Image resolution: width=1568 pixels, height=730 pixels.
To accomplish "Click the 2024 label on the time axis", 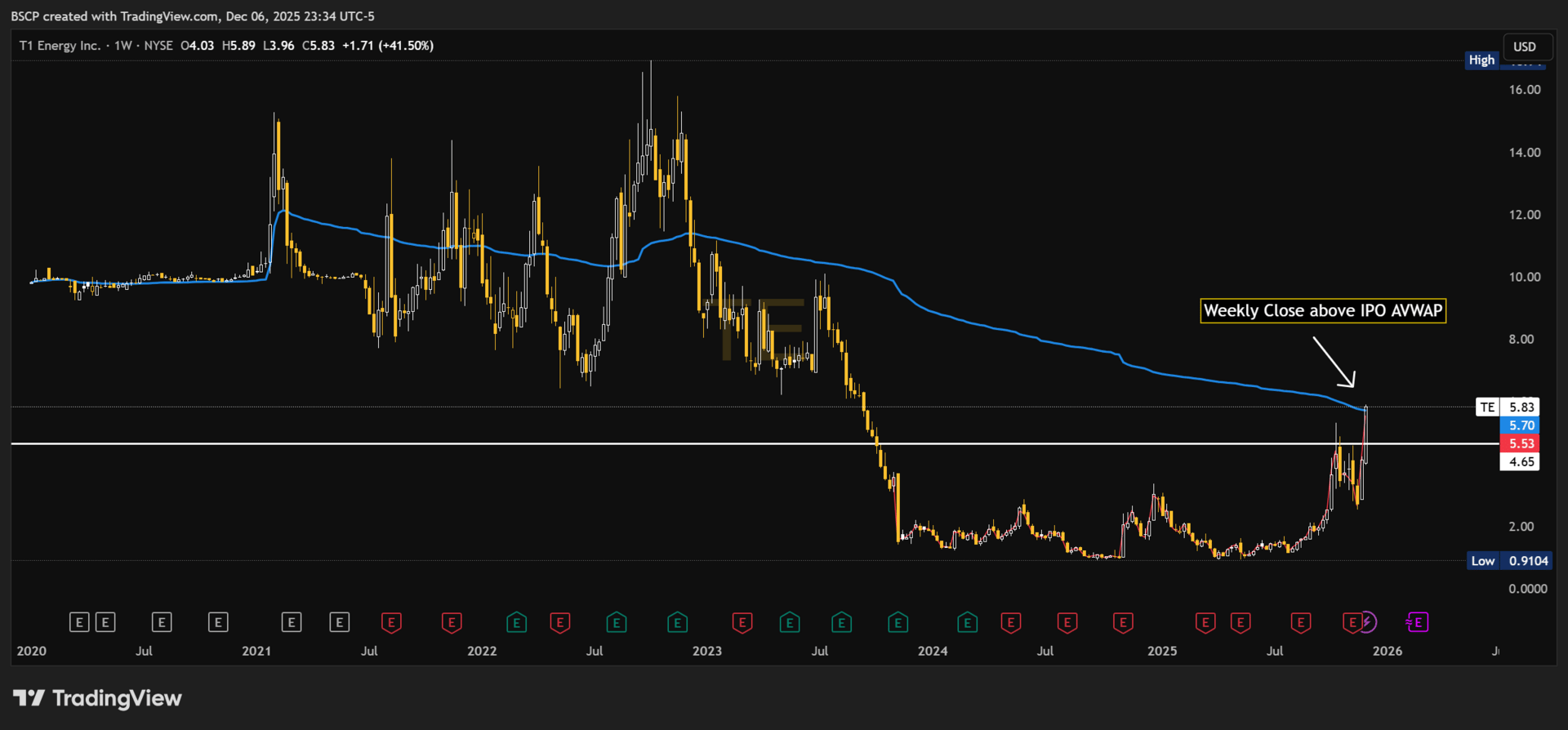I will (933, 651).
